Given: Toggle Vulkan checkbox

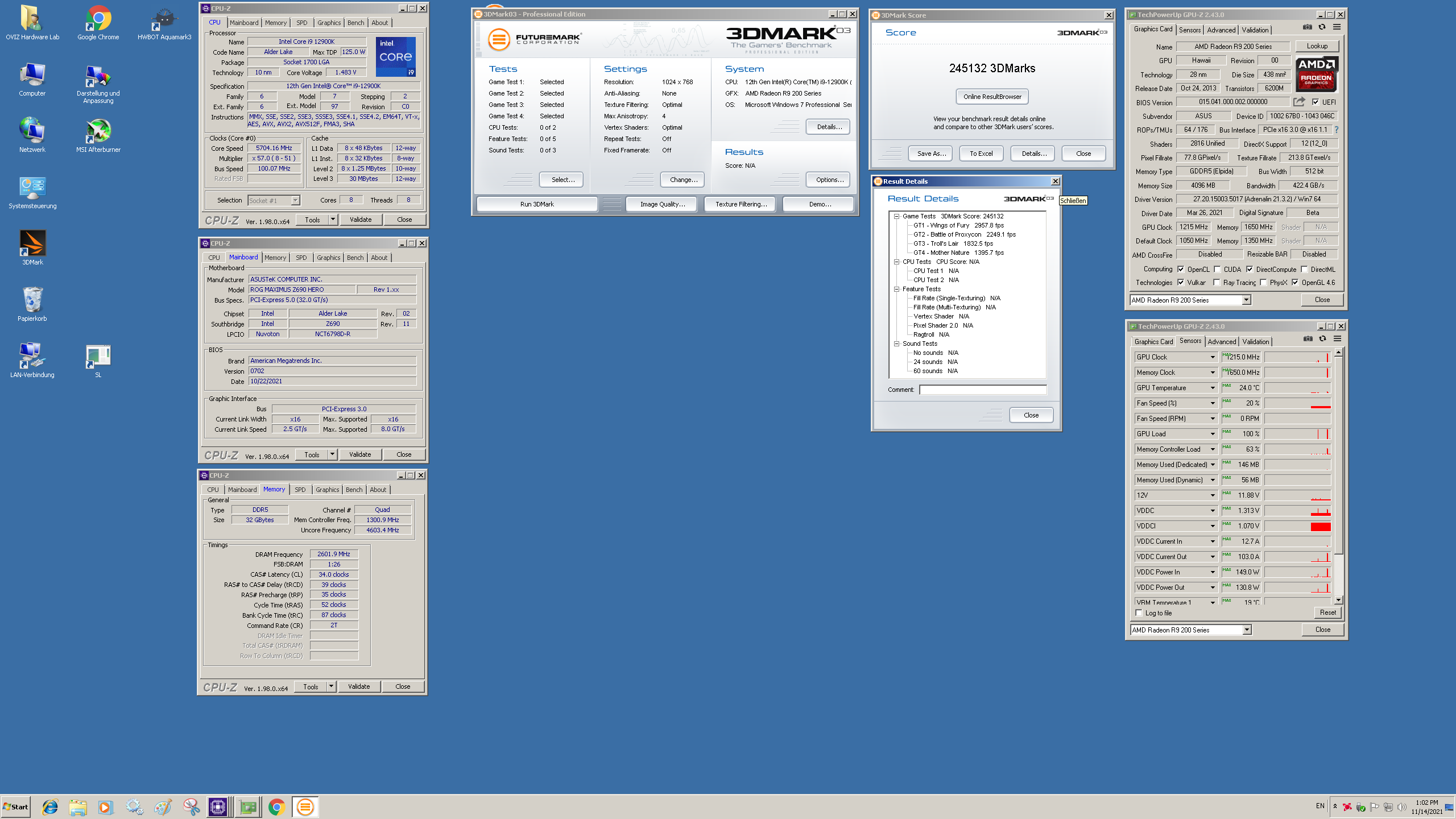Looking at the screenshot, I should coord(1181,283).
